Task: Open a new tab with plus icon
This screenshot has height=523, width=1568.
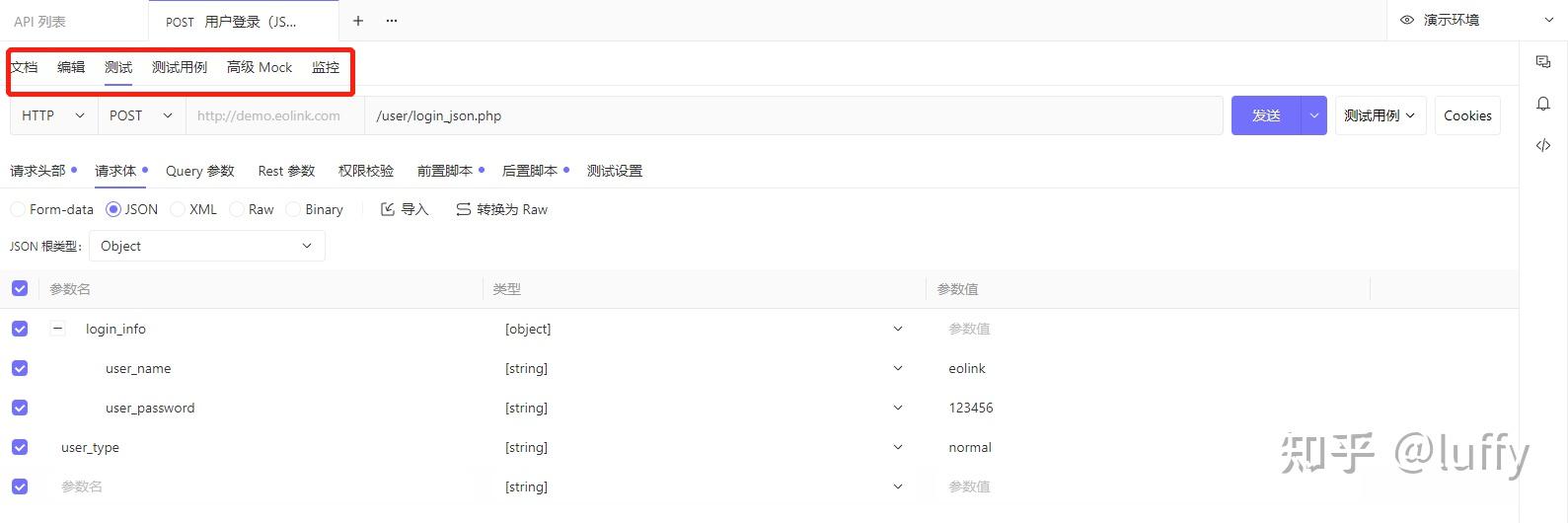Action: pyautogui.click(x=357, y=21)
